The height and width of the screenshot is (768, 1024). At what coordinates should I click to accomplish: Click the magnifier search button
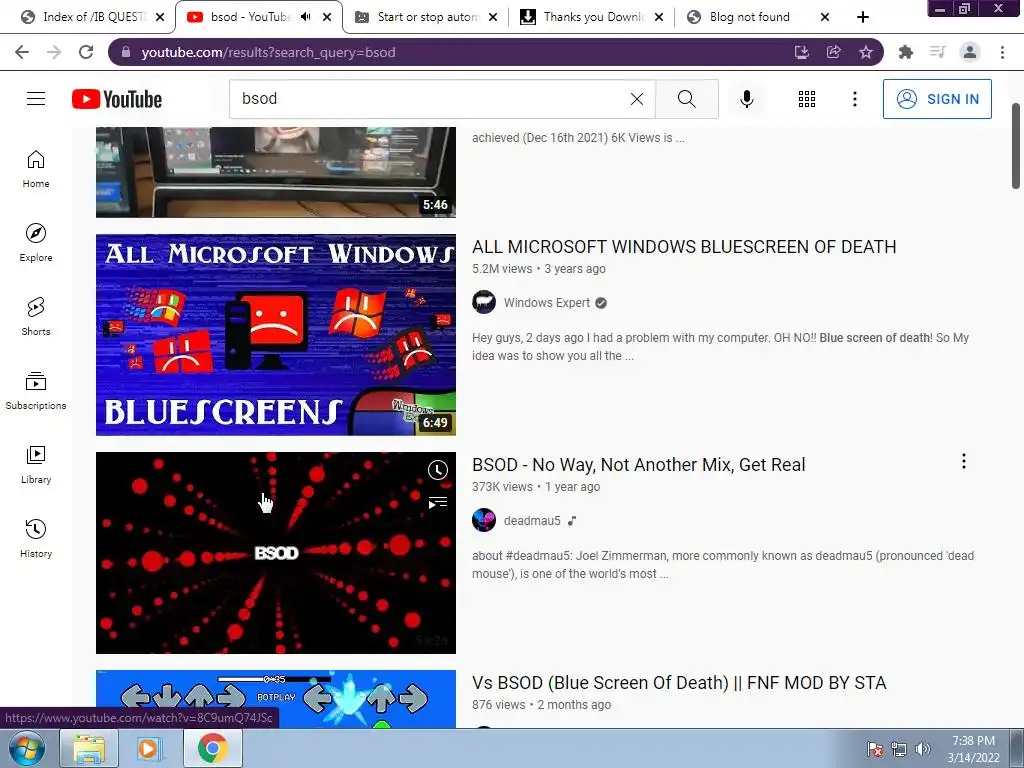[x=686, y=99]
